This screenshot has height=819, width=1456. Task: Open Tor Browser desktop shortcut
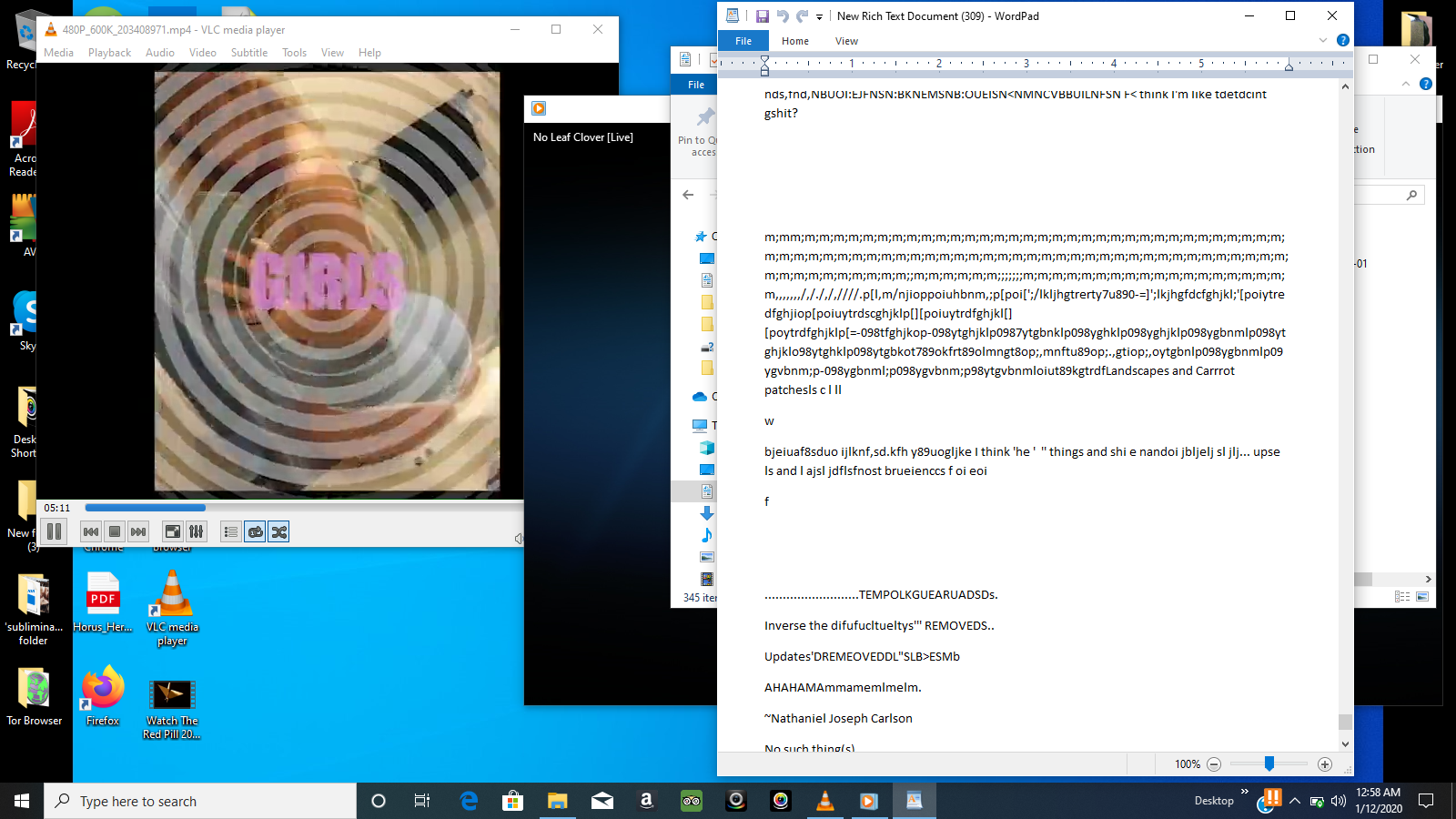click(35, 695)
